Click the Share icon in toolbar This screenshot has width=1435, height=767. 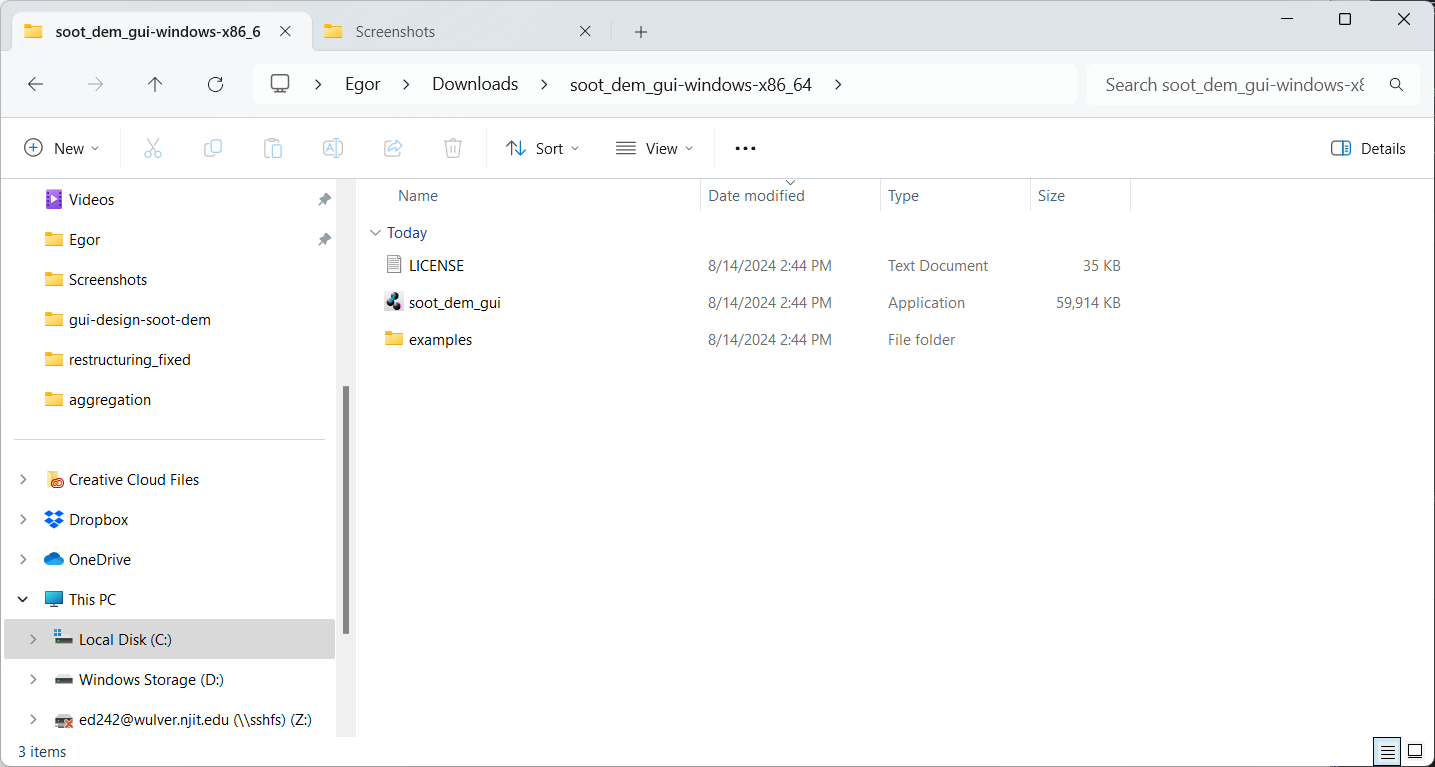click(393, 148)
